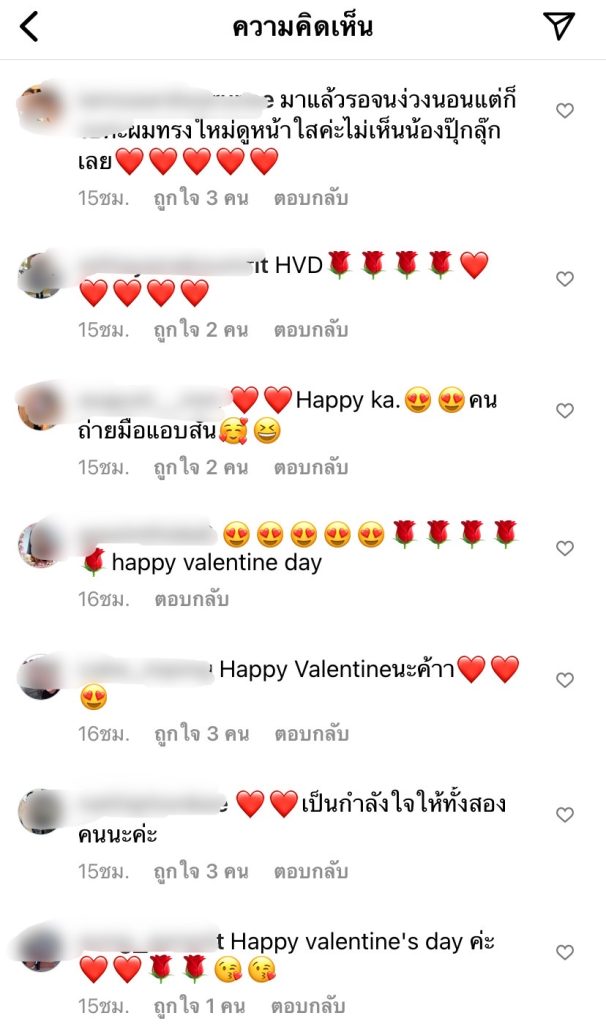The height and width of the screenshot is (1024, 606).
Task: View 3 likes on first comment
Action: tap(201, 198)
